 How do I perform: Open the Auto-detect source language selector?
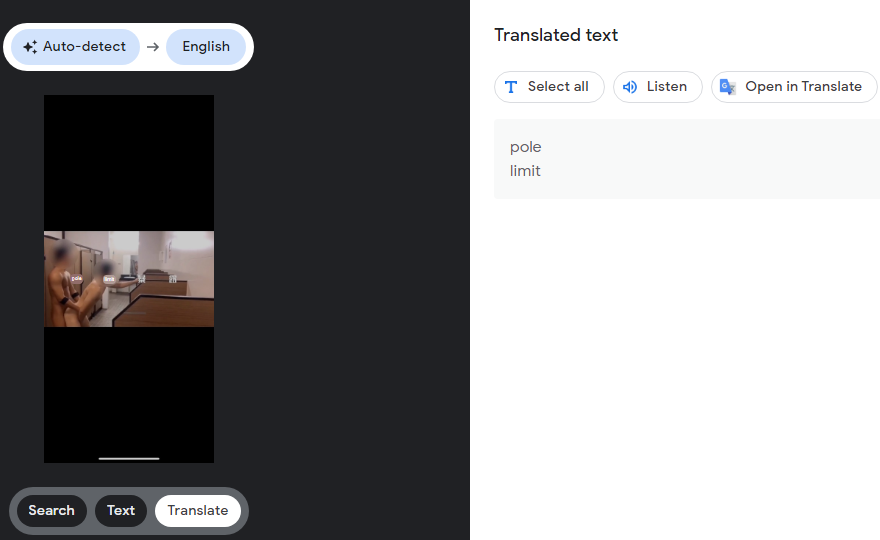76,47
